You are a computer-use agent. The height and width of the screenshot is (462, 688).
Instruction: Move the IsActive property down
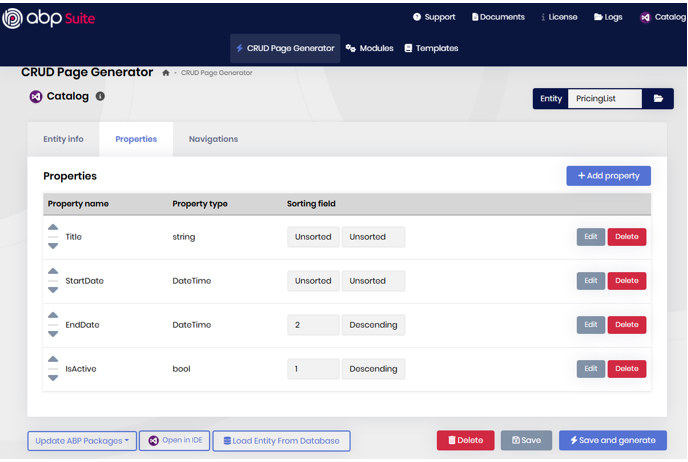[53, 378]
